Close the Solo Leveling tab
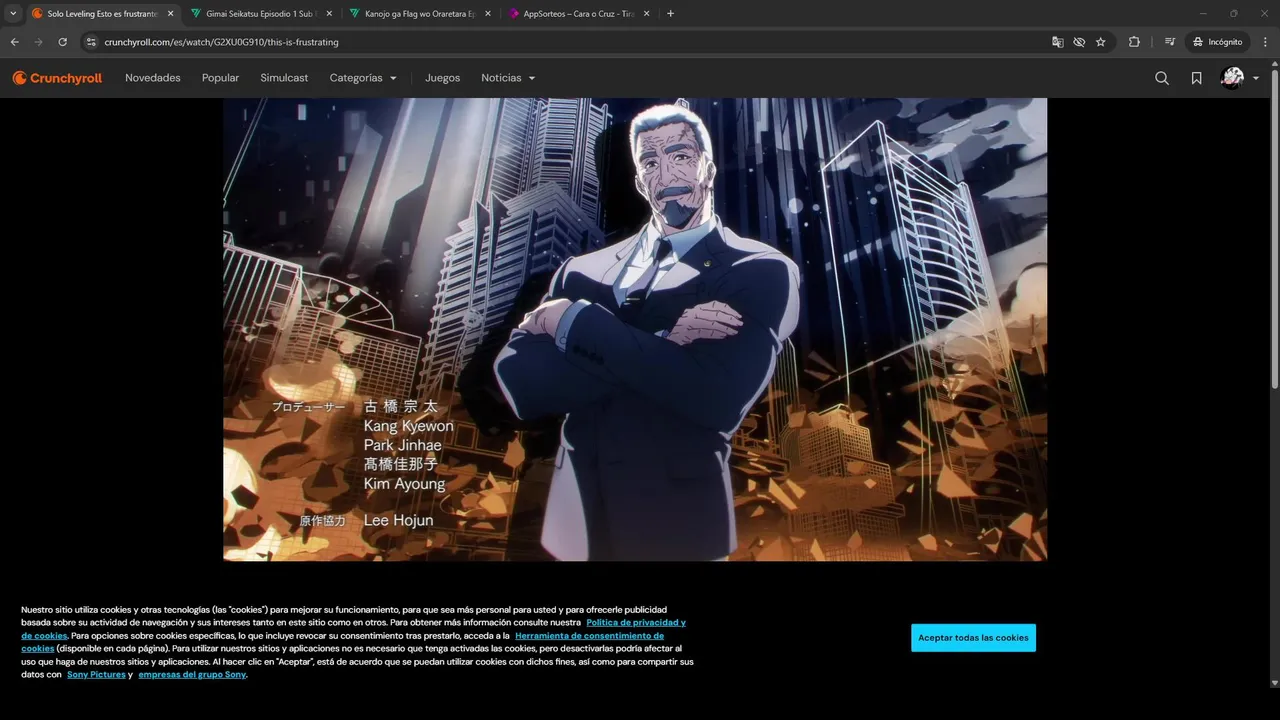Screen dimensions: 1280x720 pos(170,14)
